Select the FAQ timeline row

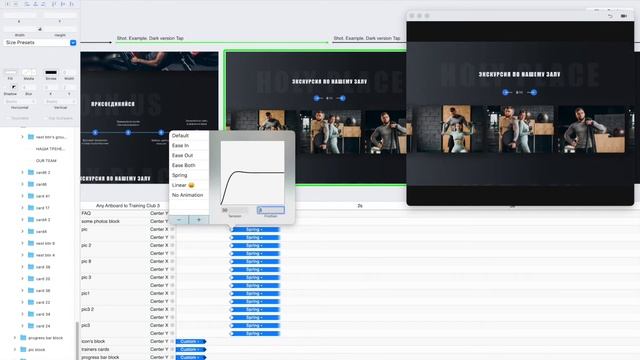[x=86, y=213]
